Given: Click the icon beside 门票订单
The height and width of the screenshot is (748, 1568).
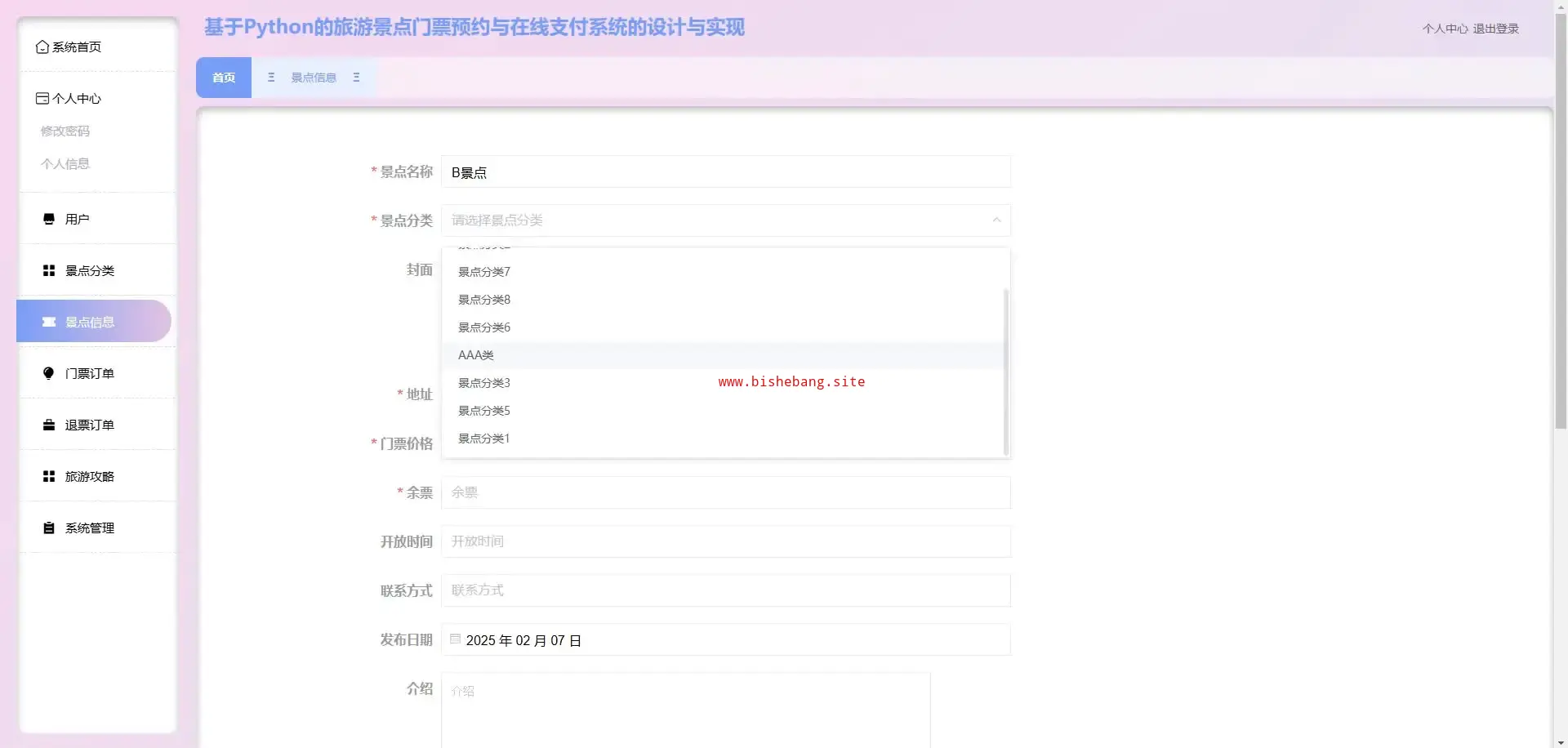Looking at the screenshot, I should 49,373.
